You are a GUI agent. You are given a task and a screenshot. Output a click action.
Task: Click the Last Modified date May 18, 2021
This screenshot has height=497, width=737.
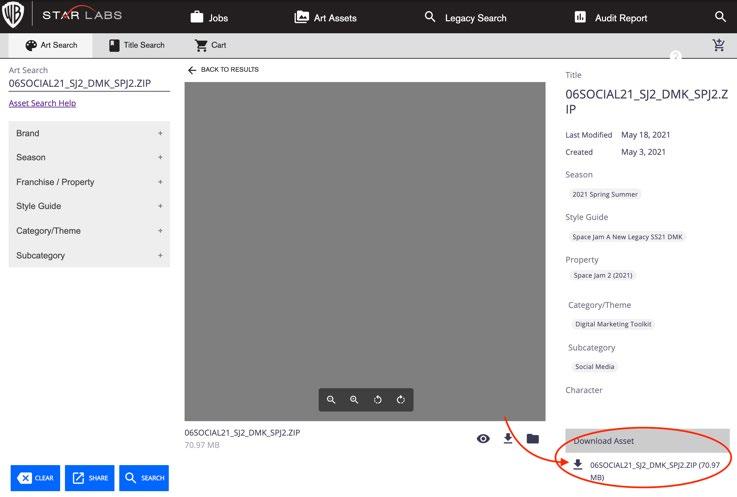click(x=645, y=135)
